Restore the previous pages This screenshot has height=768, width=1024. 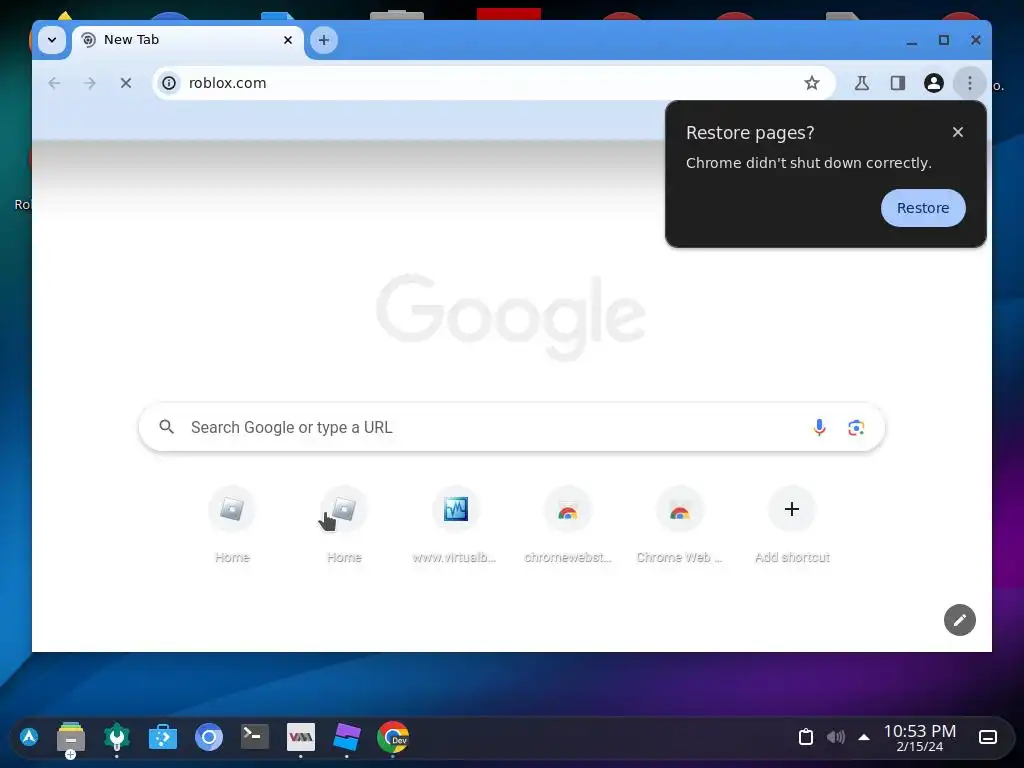[x=923, y=208]
